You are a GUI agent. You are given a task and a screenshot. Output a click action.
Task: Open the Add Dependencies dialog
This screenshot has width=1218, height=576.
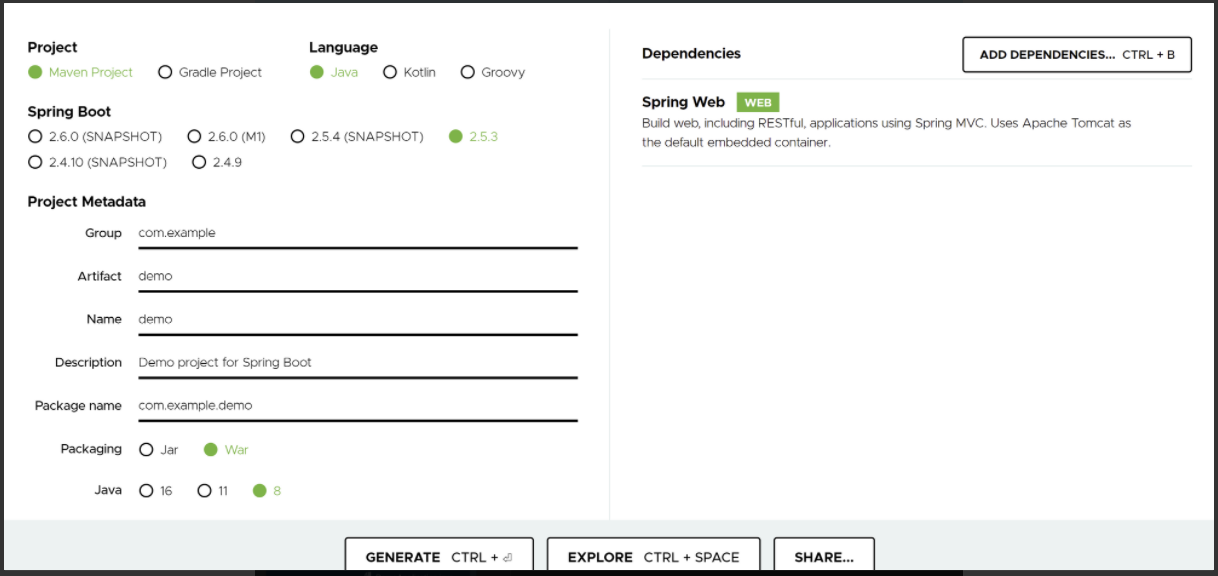click(x=1077, y=55)
